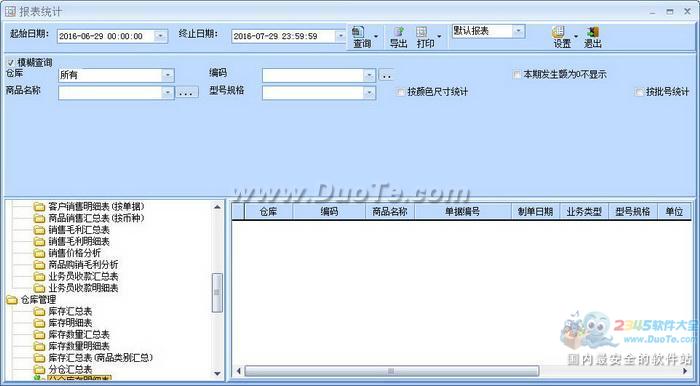Select the 库存汇总表 folder icon
Image resolution: width=700 pixels, height=386 pixels.
[x=40, y=311]
